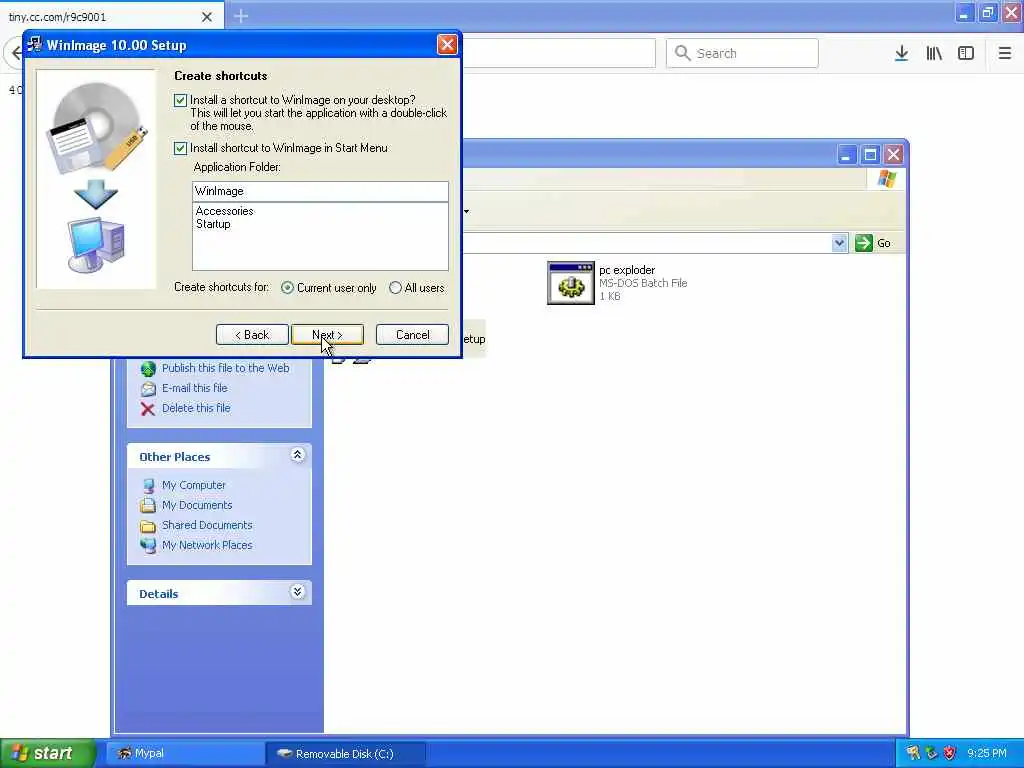Collapse the Other Places panel
The width and height of the screenshot is (1024, 768).
(297, 455)
